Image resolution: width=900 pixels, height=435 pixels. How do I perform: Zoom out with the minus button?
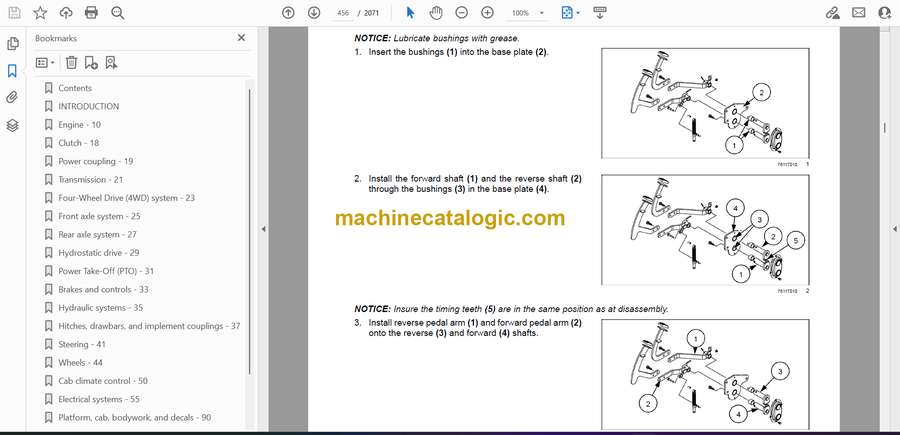coord(461,13)
